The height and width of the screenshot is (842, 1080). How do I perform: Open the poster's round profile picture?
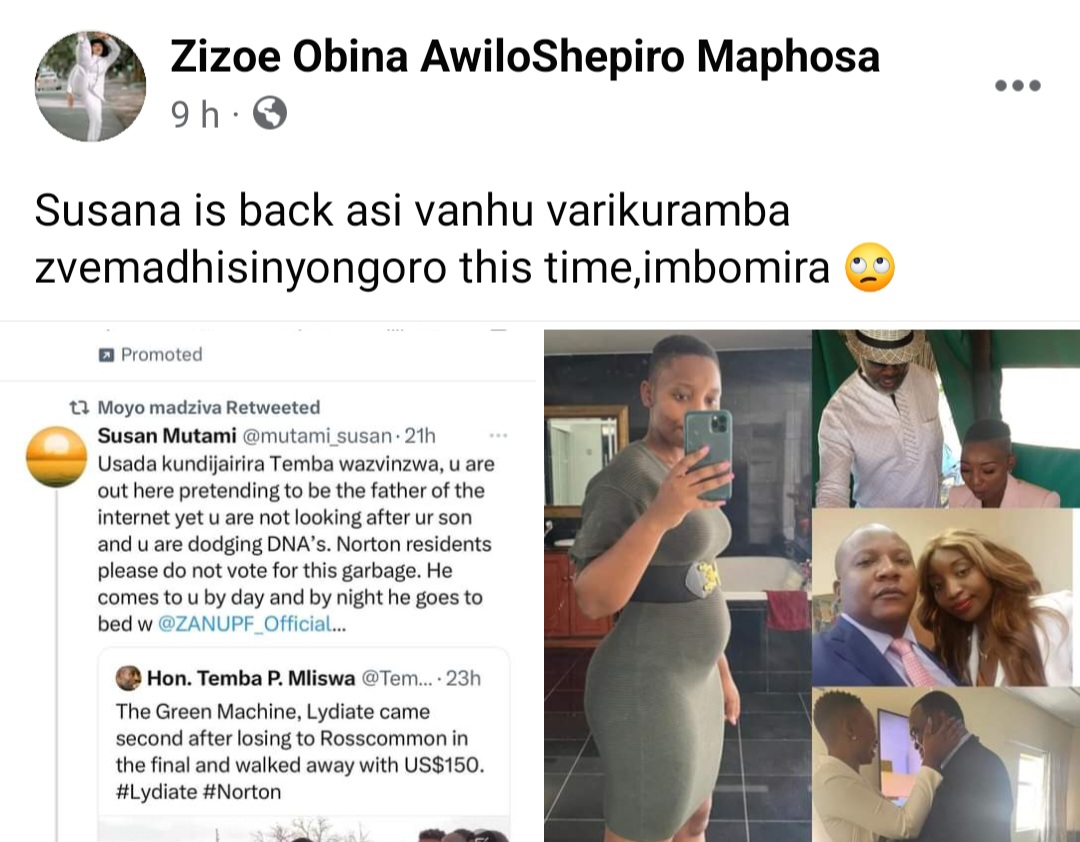tap(90, 86)
